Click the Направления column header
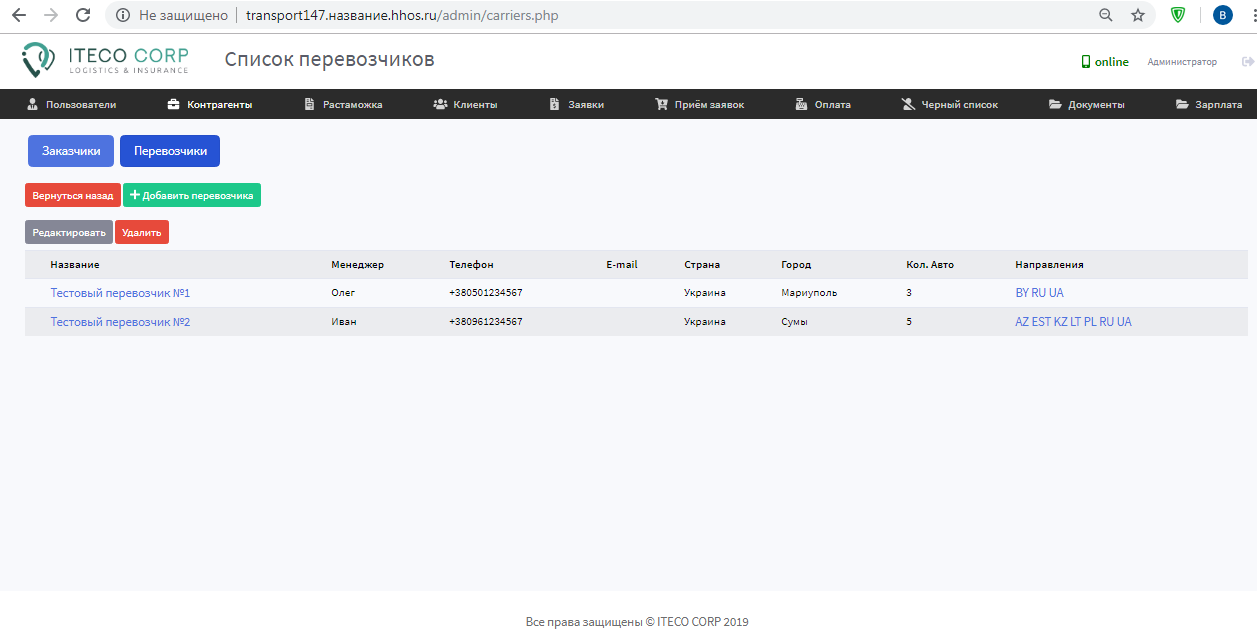 1049,265
